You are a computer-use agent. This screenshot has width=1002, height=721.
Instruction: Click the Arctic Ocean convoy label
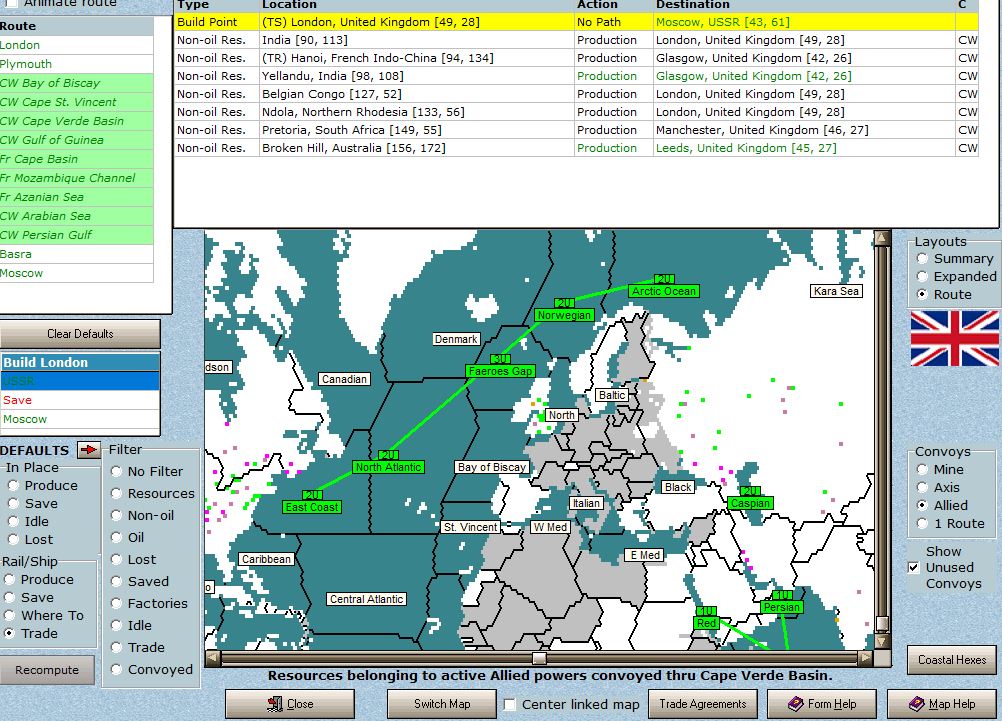point(663,291)
